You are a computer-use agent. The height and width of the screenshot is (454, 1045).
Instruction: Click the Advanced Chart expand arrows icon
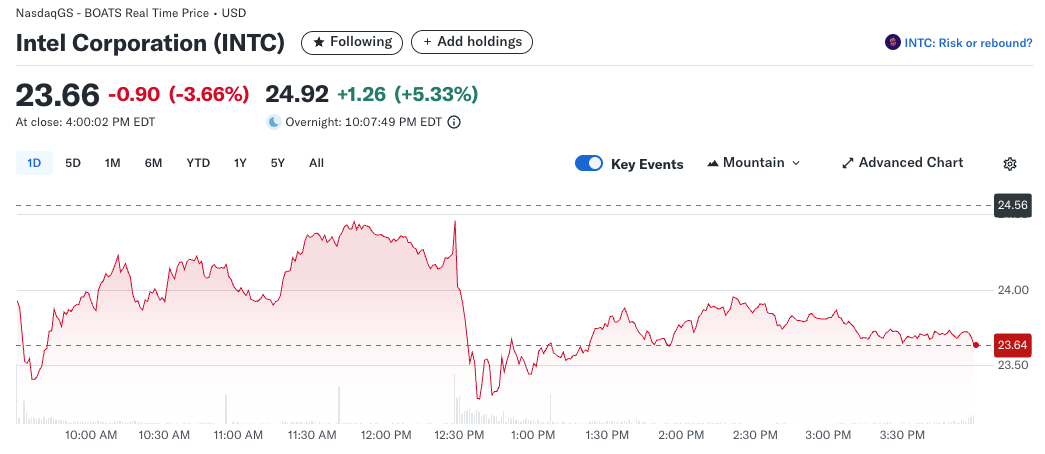[x=848, y=163]
